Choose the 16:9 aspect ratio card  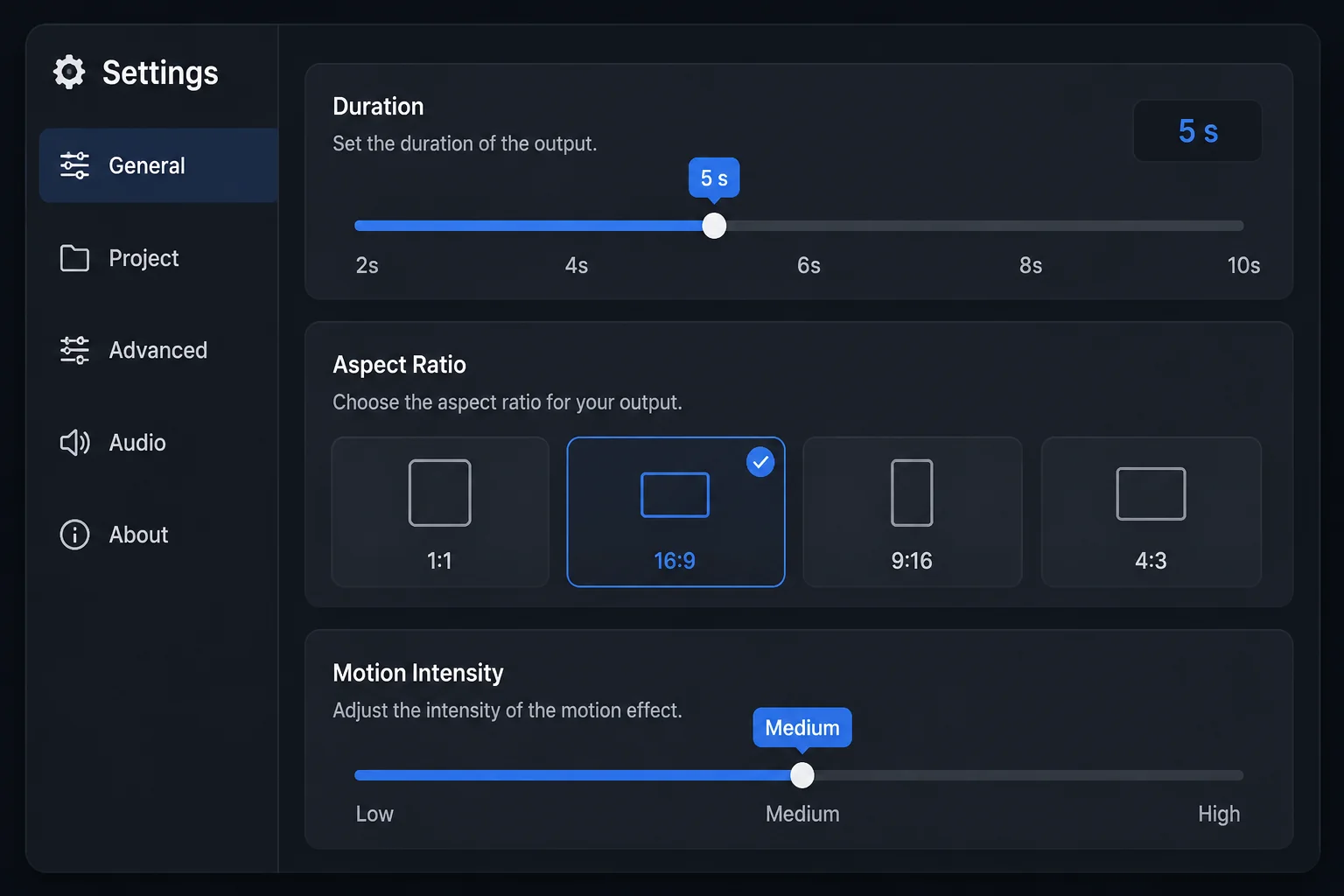tap(675, 512)
